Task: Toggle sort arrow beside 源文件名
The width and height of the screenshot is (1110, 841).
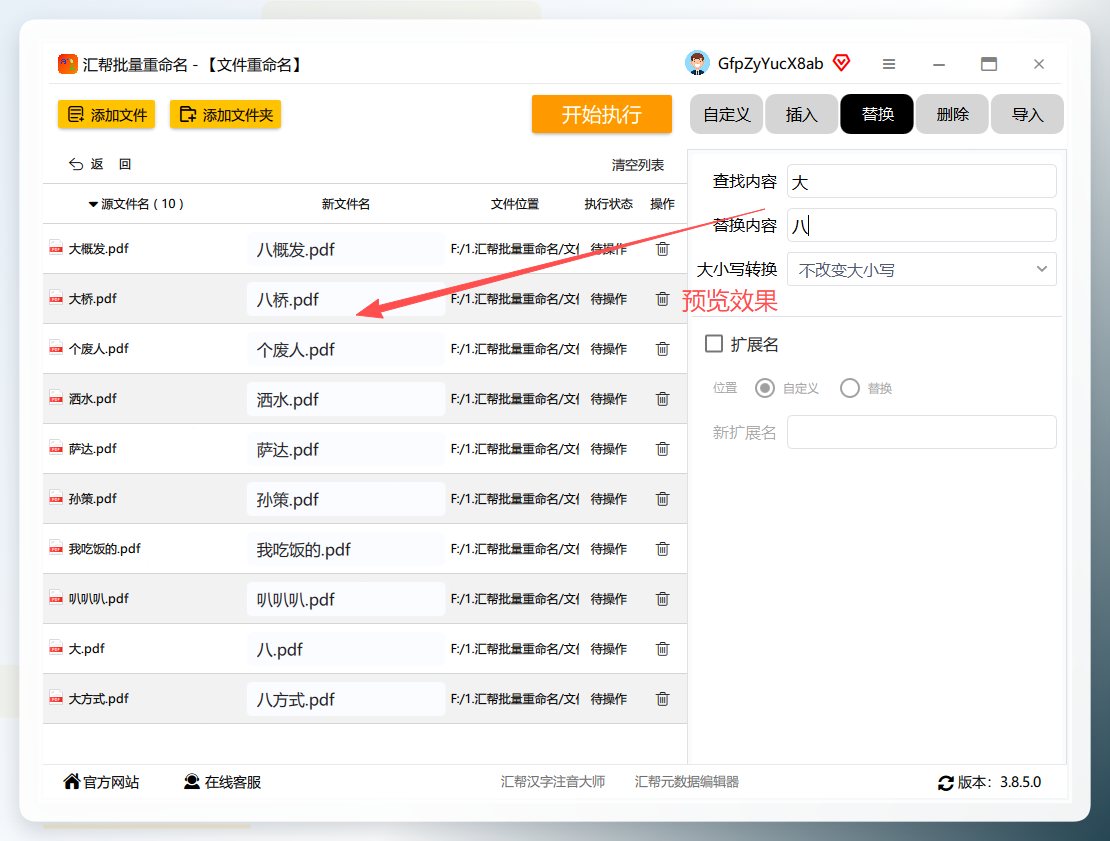Action: click(93, 205)
